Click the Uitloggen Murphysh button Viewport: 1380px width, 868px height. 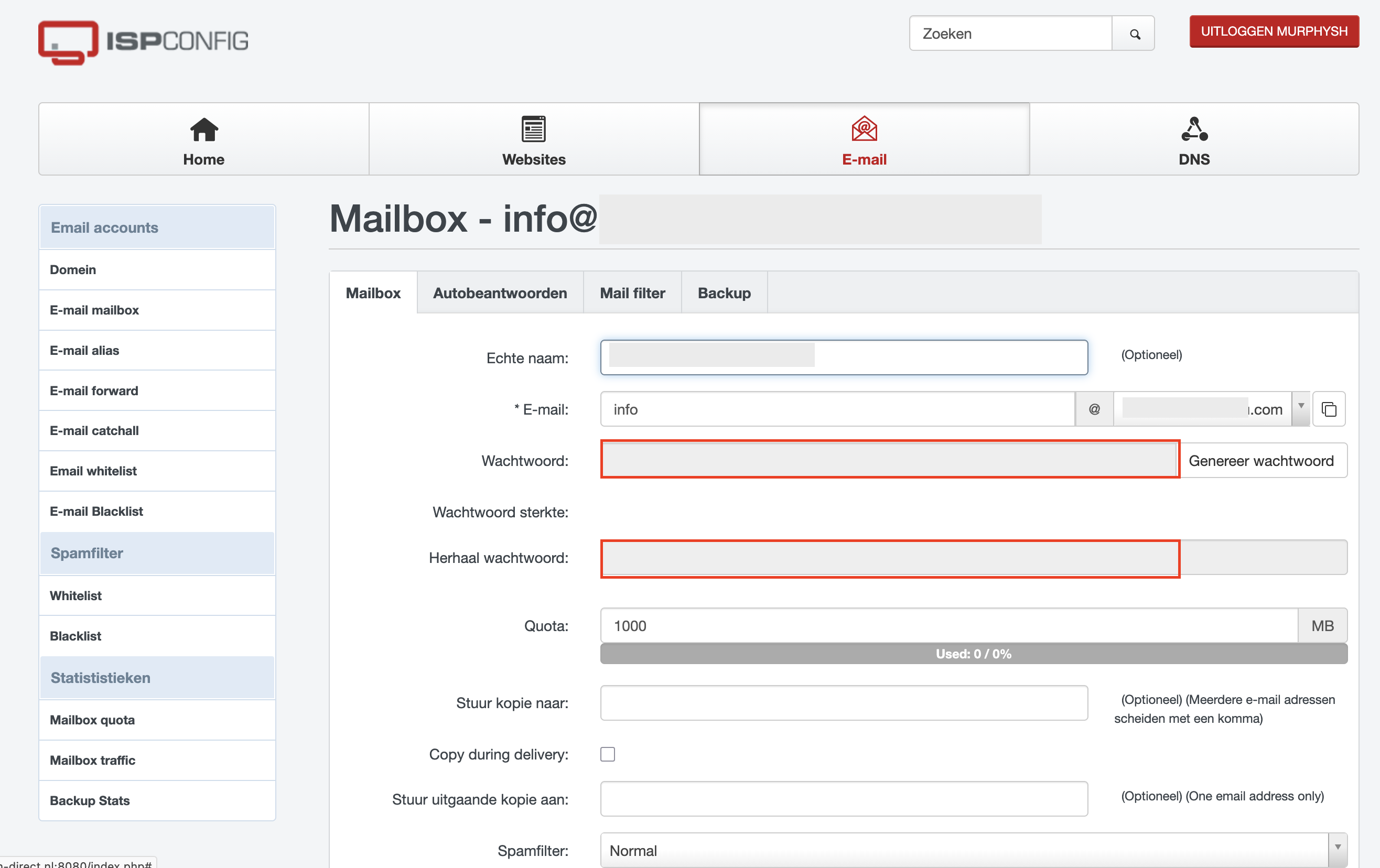coord(1274,31)
